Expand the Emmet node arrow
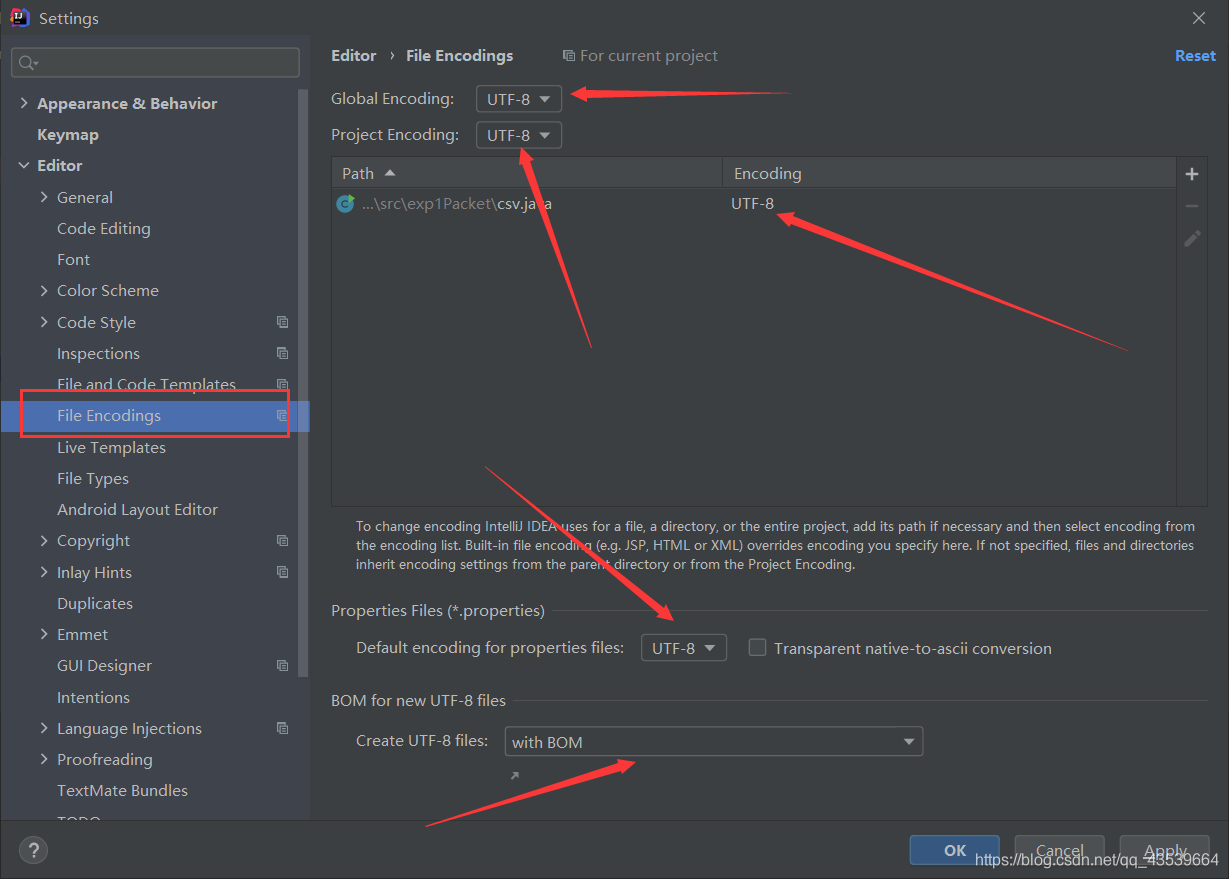Screen dimensions: 1229x879 pyautogui.click(x=44, y=634)
